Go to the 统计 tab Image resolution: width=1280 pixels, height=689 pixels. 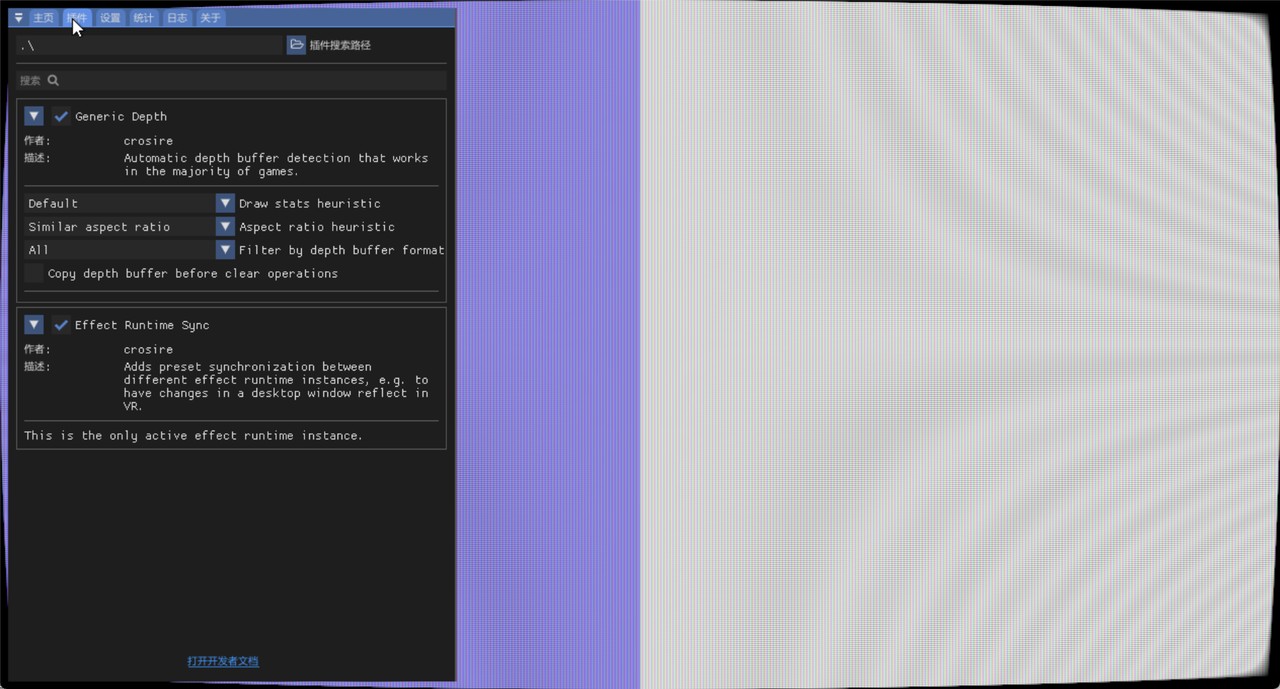(143, 18)
